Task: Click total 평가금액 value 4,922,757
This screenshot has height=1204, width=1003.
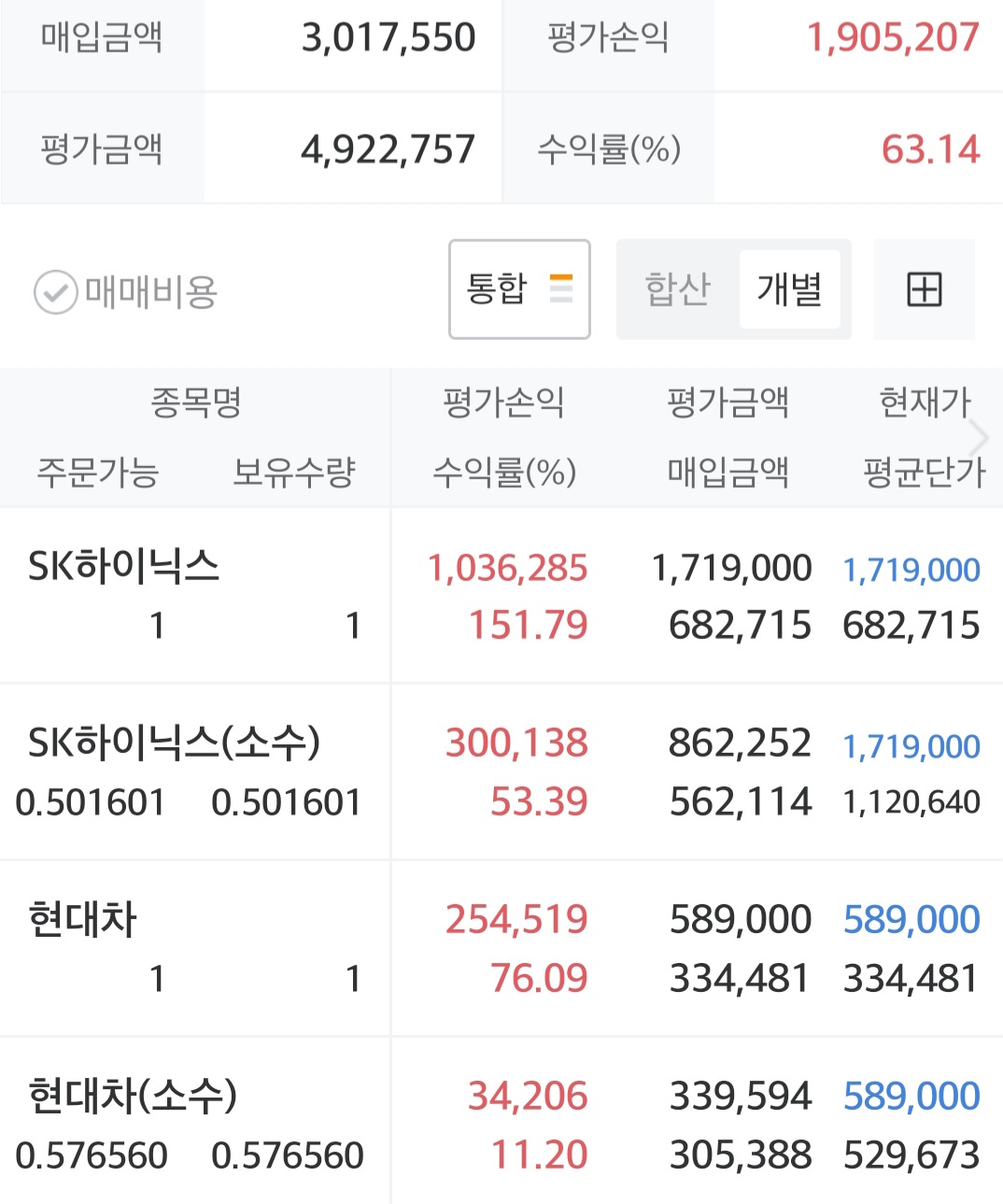Action: point(388,149)
